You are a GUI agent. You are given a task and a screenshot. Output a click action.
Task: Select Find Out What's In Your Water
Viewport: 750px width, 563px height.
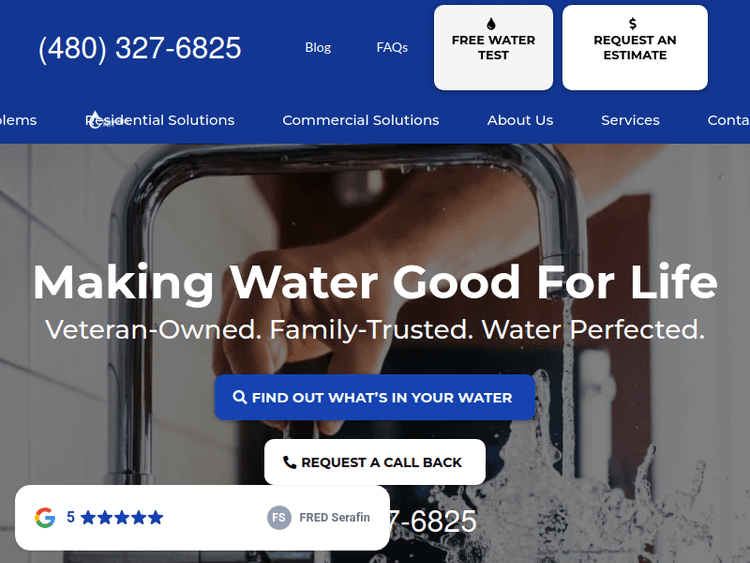click(x=375, y=397)
